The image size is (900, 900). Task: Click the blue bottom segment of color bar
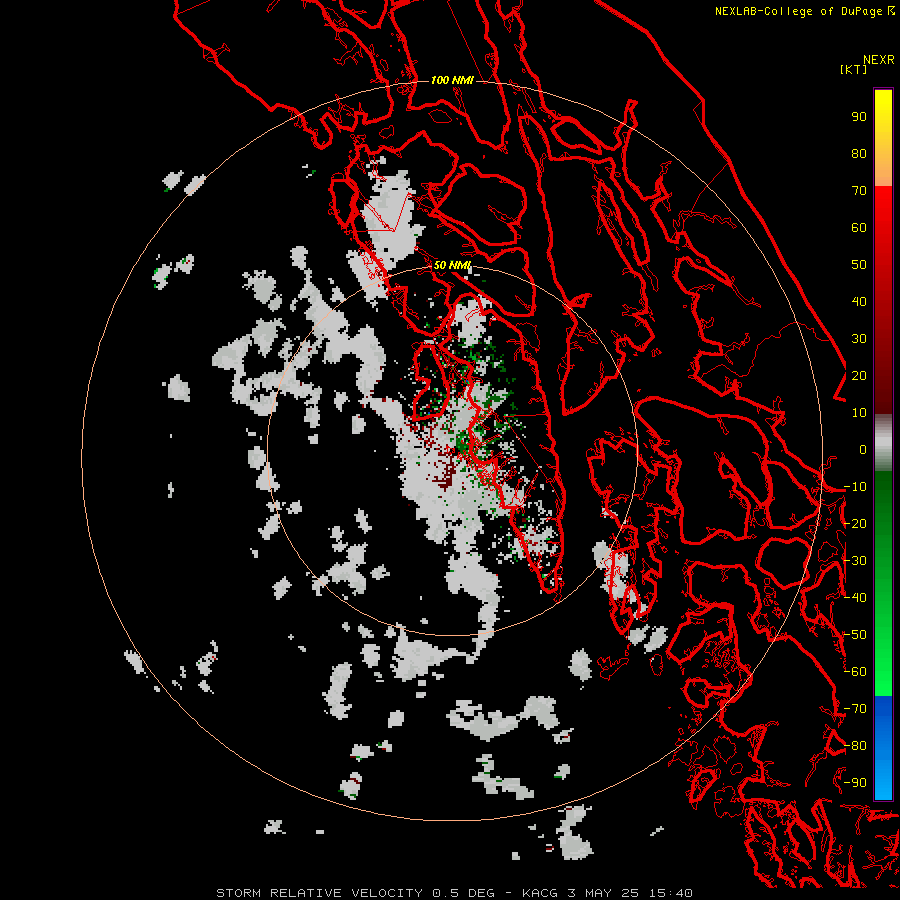point(883,748)
